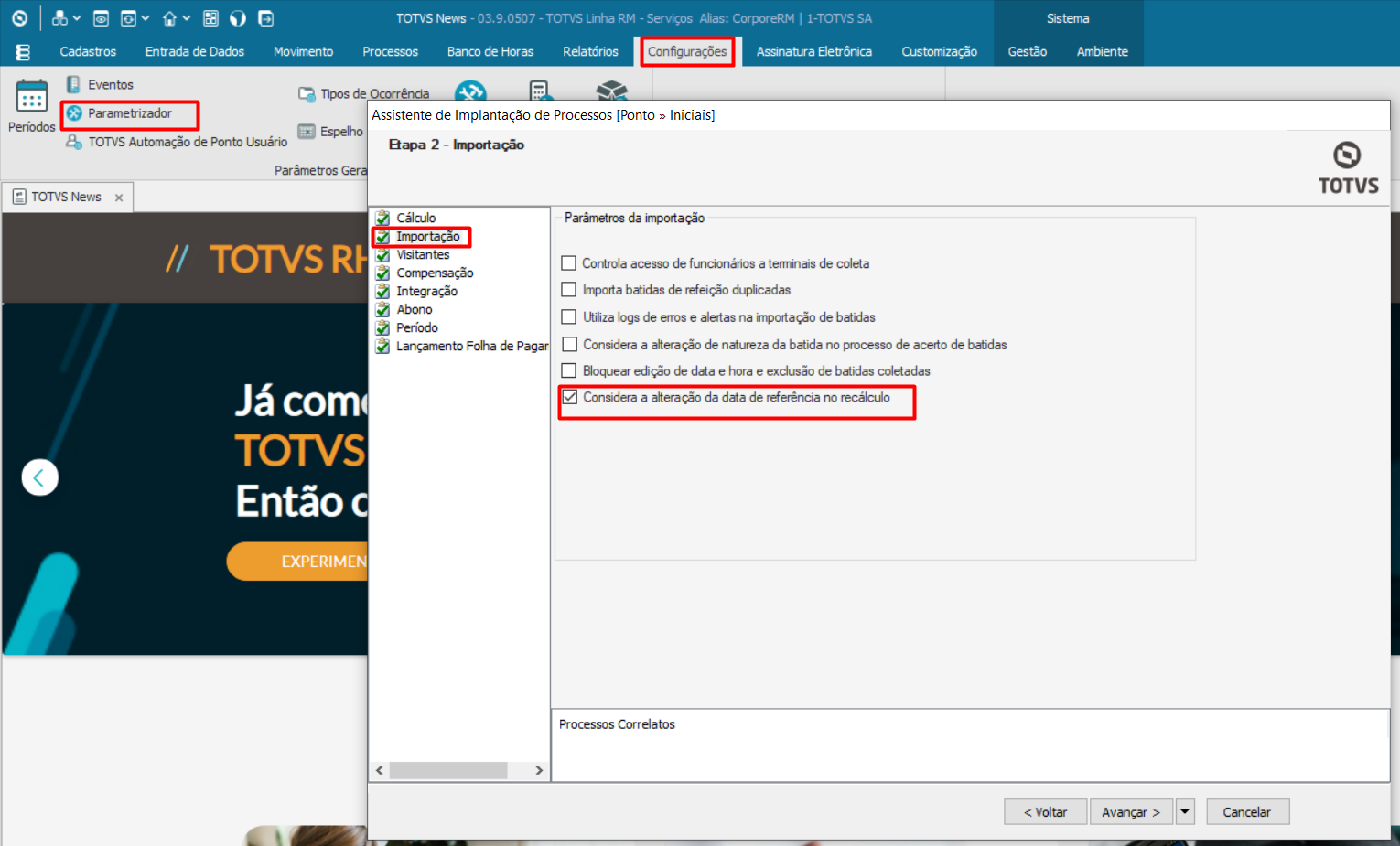Image resolution: width=1400 pixels, height=846 pixels.
Task: Click the Sistema title bar tab
Action: coord(1068,18)
